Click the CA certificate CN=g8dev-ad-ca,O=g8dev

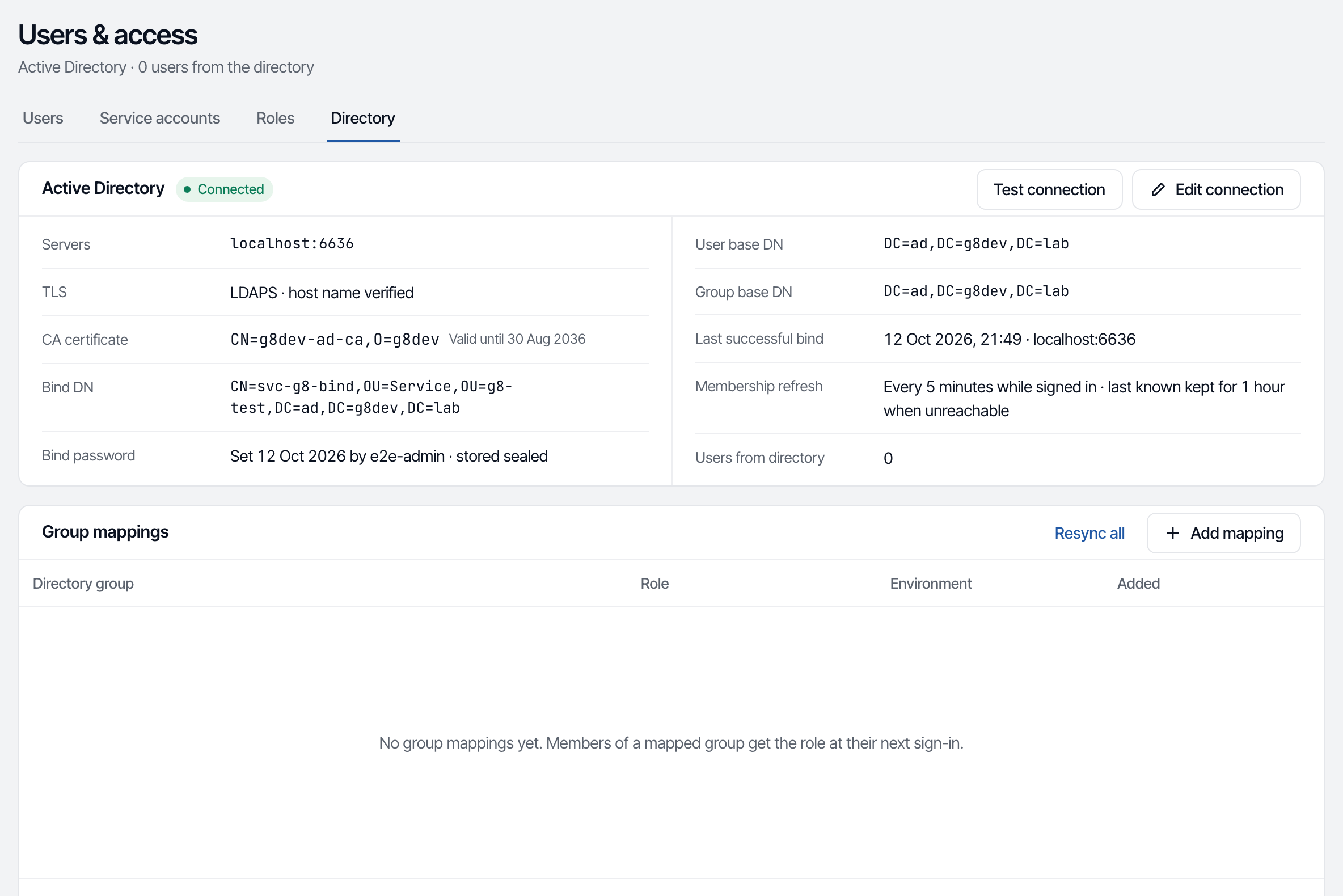(x=334, y=340)
